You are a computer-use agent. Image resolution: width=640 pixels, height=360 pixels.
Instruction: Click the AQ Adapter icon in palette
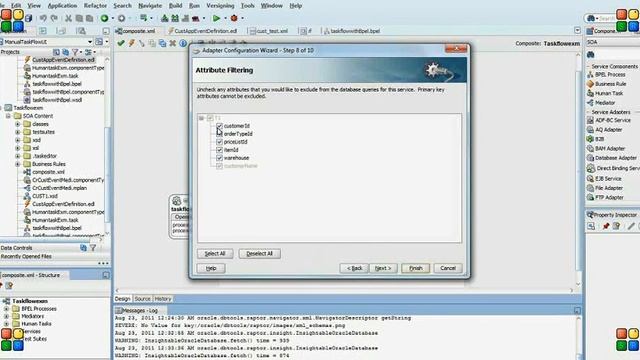(x=590, y=130)
